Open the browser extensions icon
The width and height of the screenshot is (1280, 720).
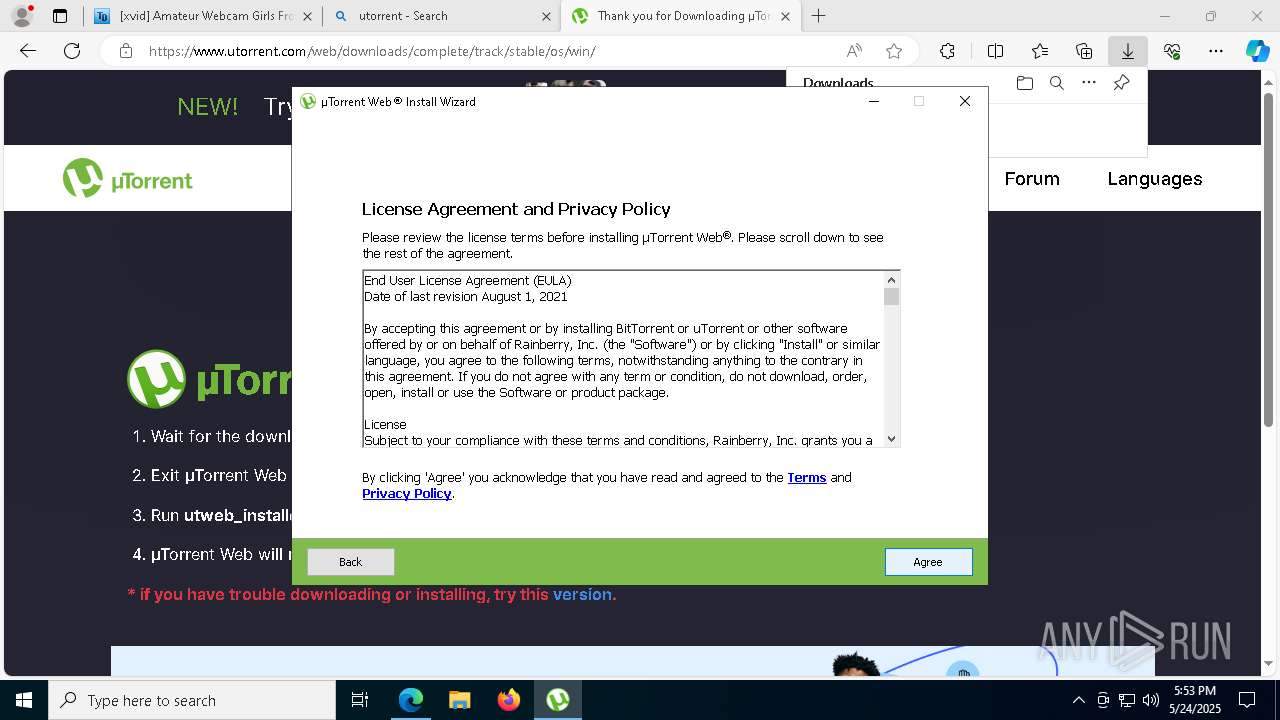(947, 51)
